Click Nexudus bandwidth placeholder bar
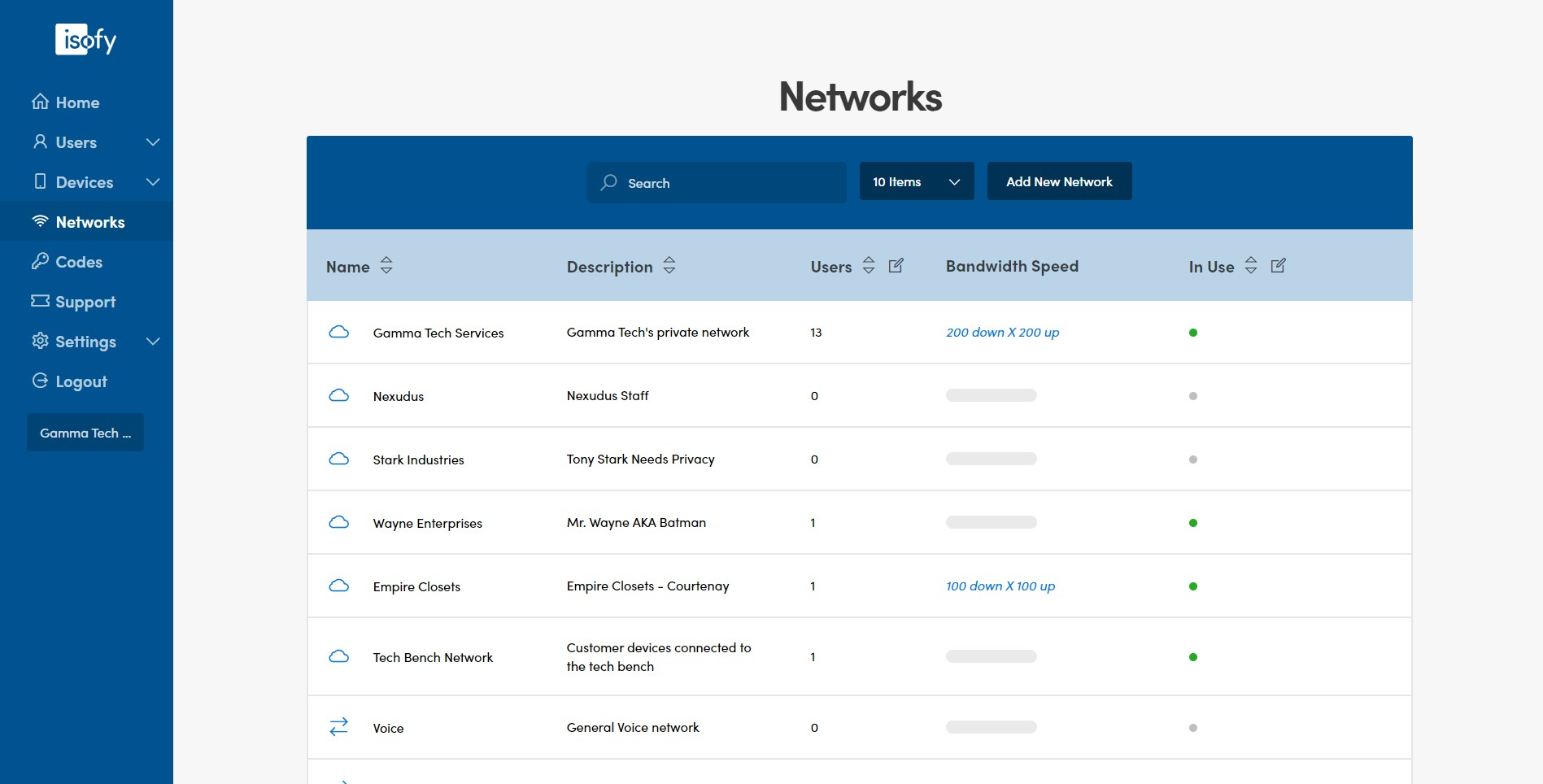Image resolution: width=1543 pixels, height=784 pixels. click(x=992, y=395)
